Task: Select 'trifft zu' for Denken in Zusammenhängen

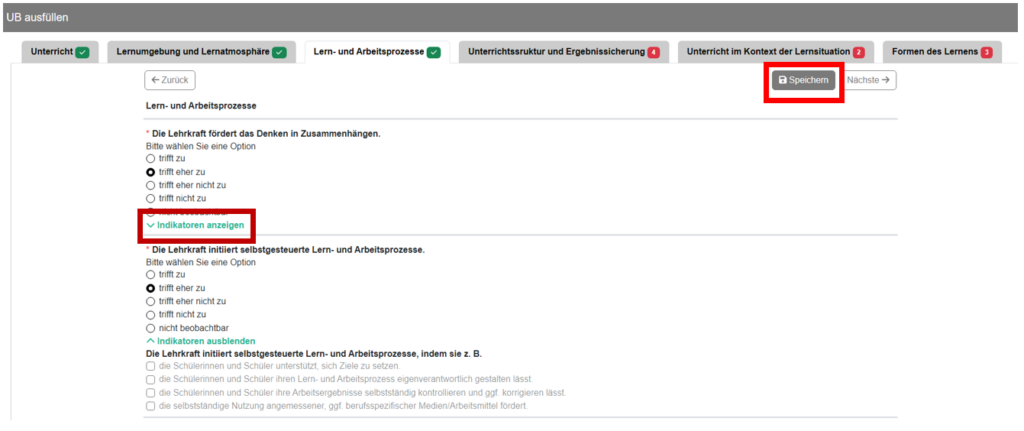Action: [x=151, y=158]
